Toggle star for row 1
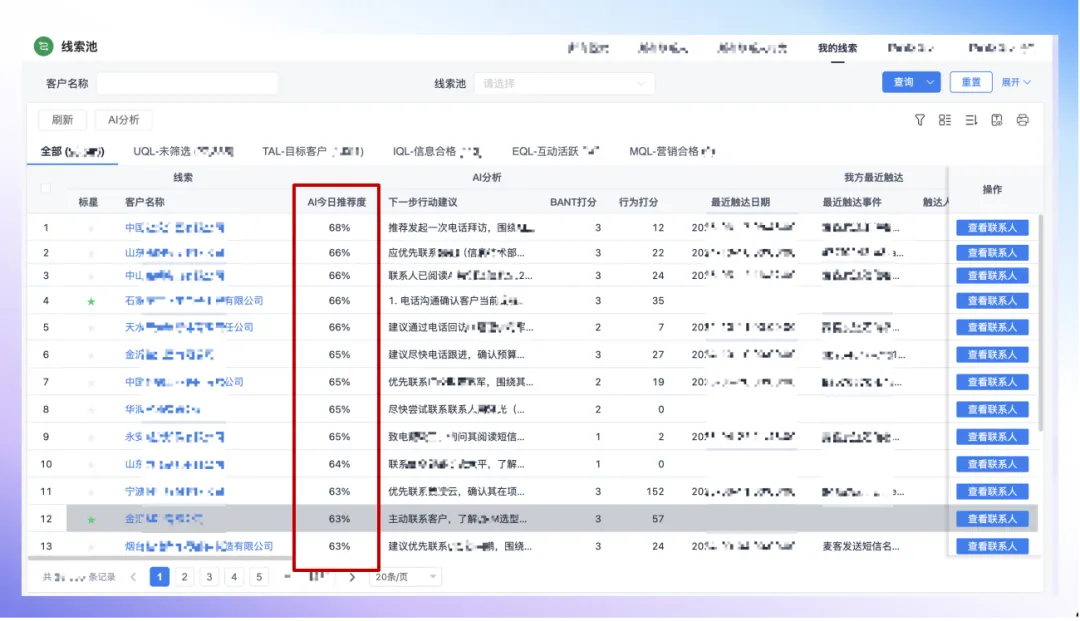Image resolution: width=1080 pixels, height=621 pixels. coord(91,228)
